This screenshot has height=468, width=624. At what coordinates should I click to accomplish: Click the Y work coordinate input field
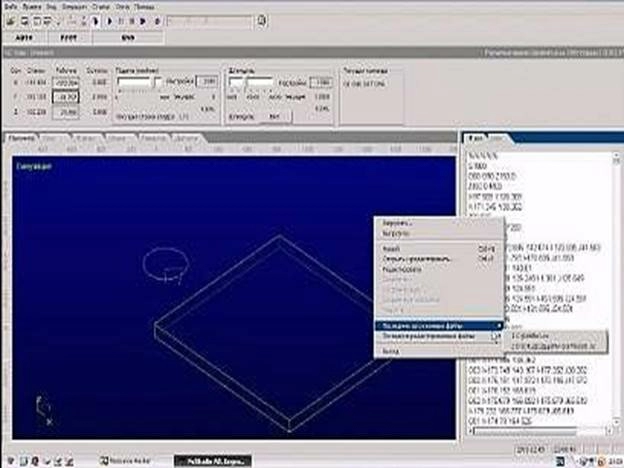(65, 97)
